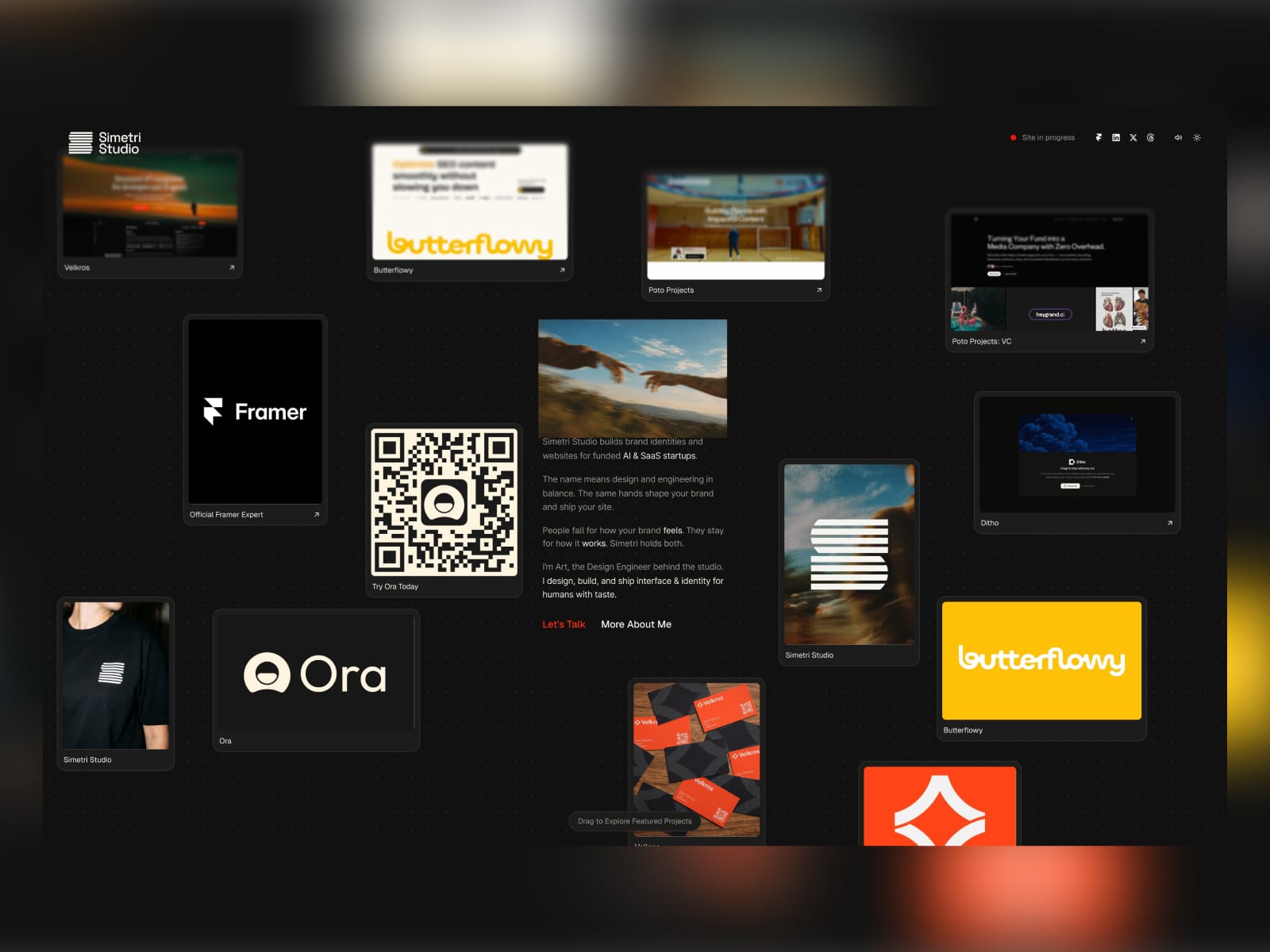
Task: Toggle site sound with speaker icon
Action: coord(1178,137)
